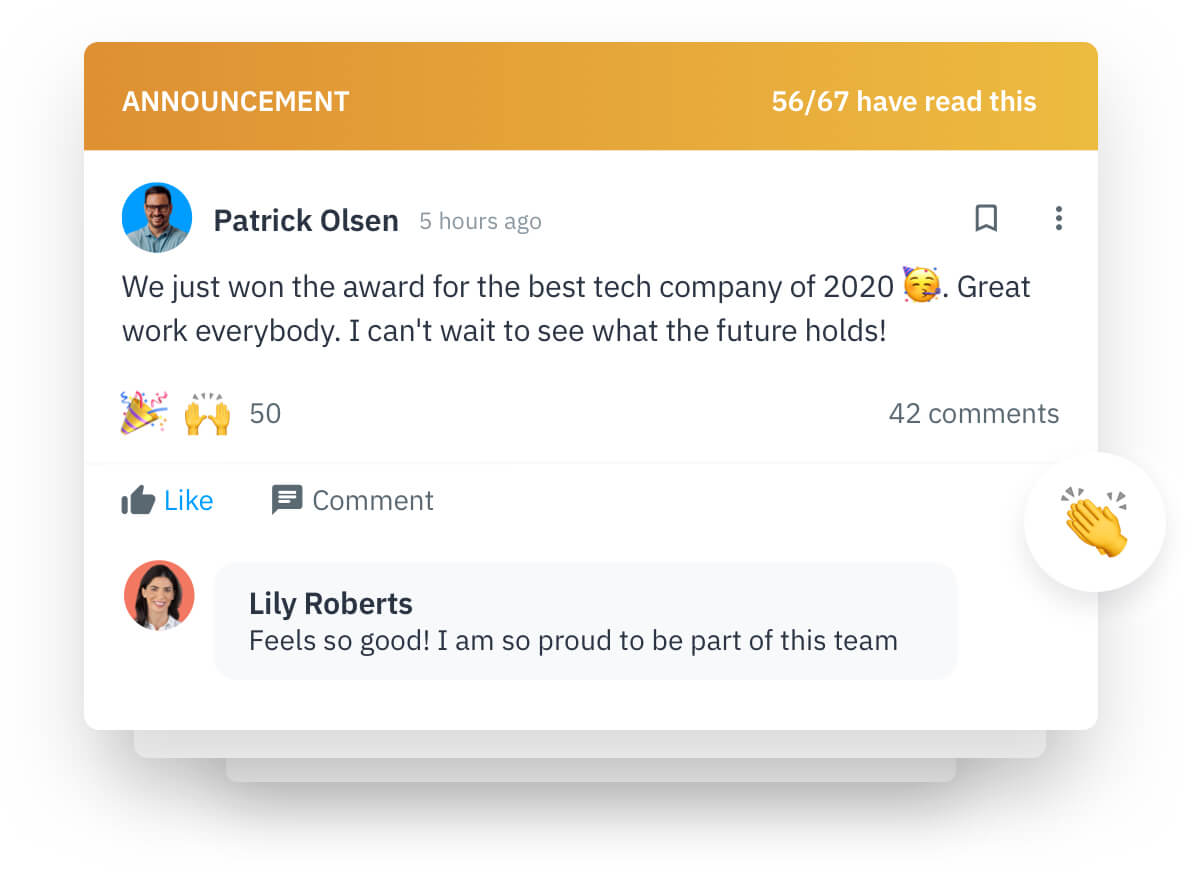Open Patrick Olsen's profile picture
This screenshot has height=872, width=1192.
point(157,218)
